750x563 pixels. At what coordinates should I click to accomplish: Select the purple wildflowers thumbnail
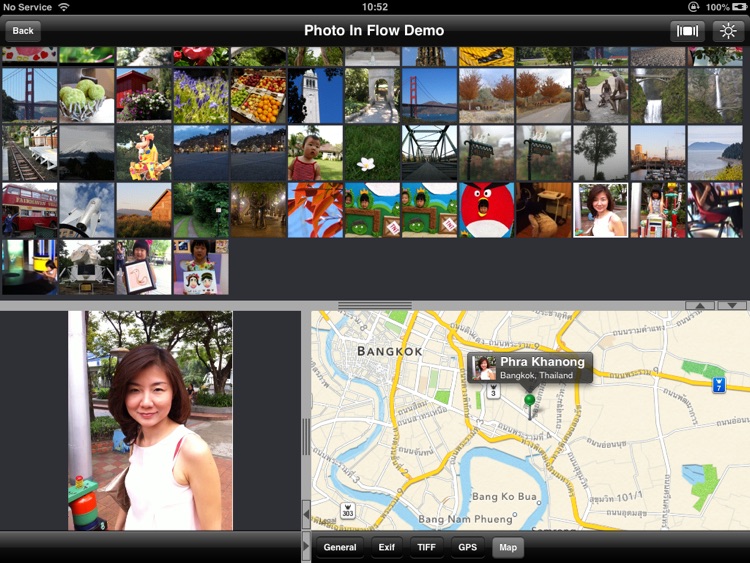[x=201, y=96]
